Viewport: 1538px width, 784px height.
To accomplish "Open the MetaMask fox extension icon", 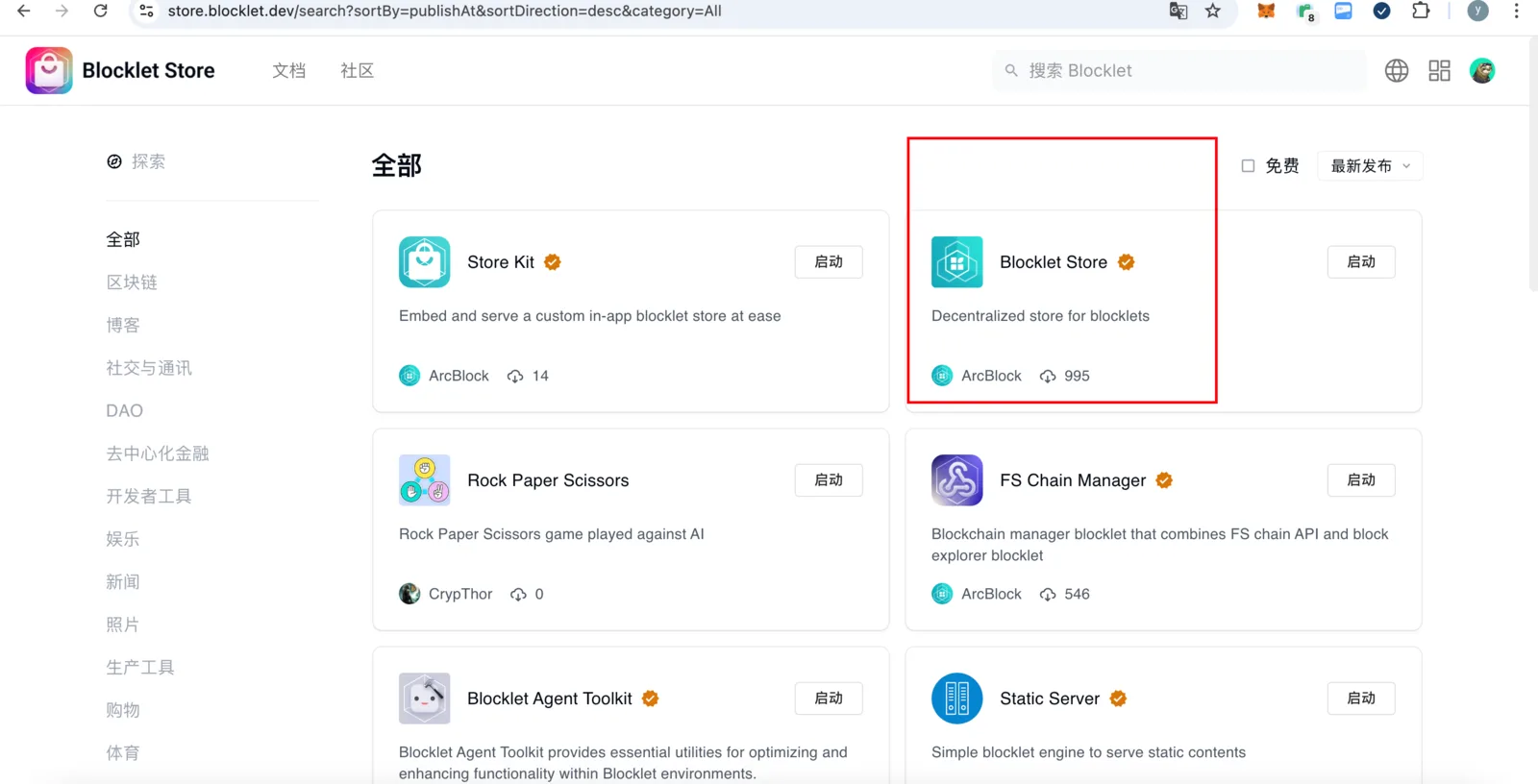I will (1266, 11).
